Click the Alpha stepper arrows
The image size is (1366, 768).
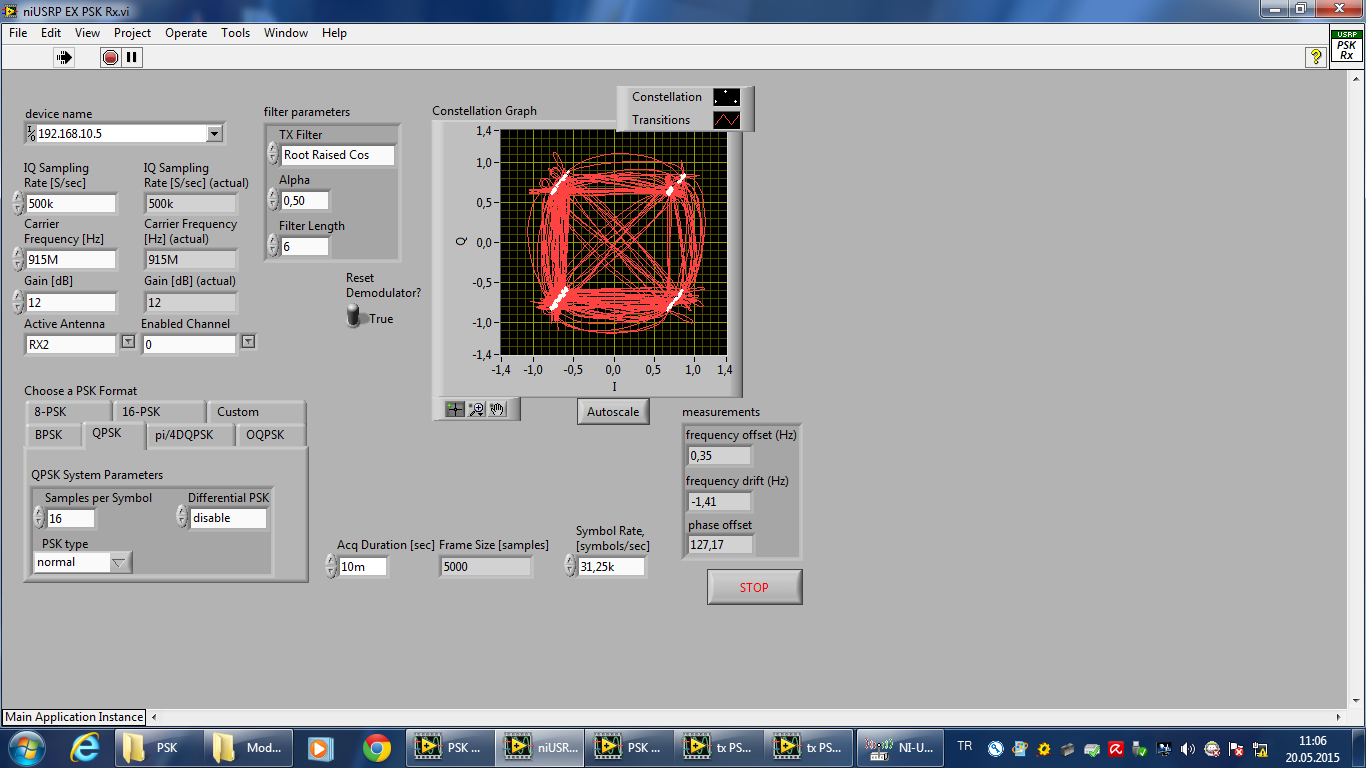click(x=272, y=200)
